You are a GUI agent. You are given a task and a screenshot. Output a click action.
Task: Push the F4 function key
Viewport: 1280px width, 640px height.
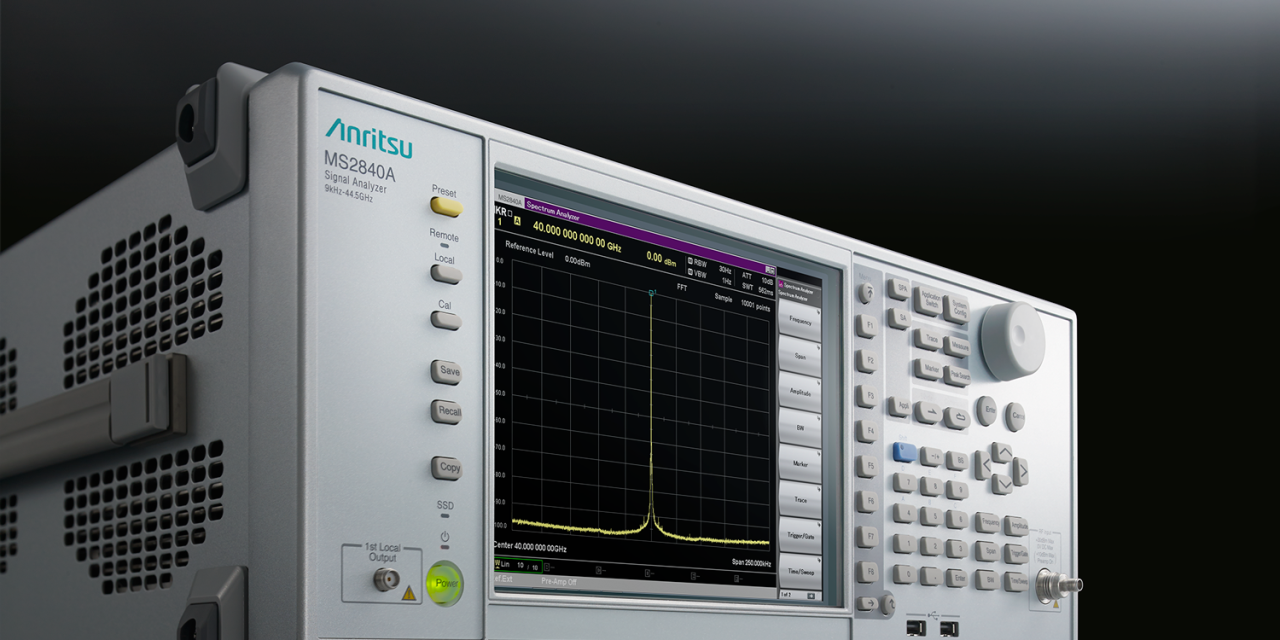[x=867, y=431]
